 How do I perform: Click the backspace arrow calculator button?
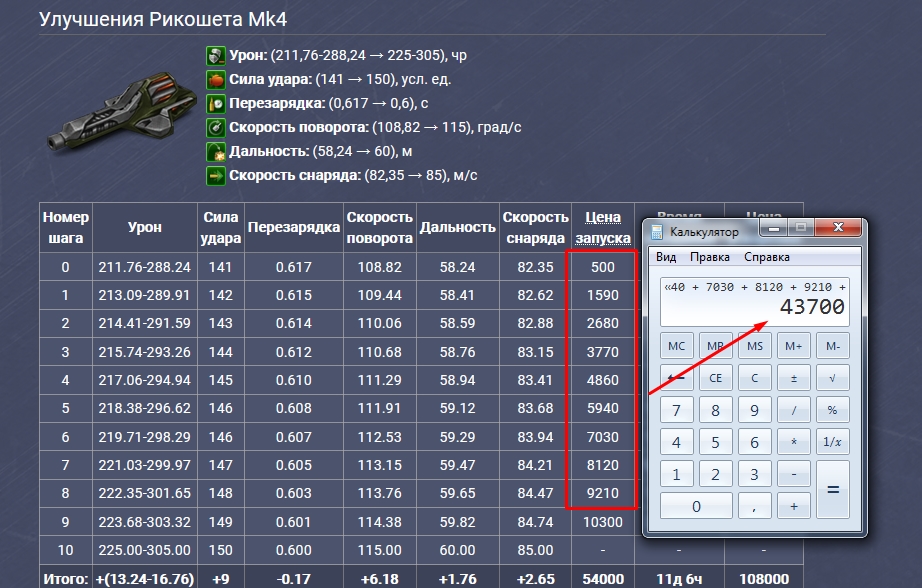676,377
